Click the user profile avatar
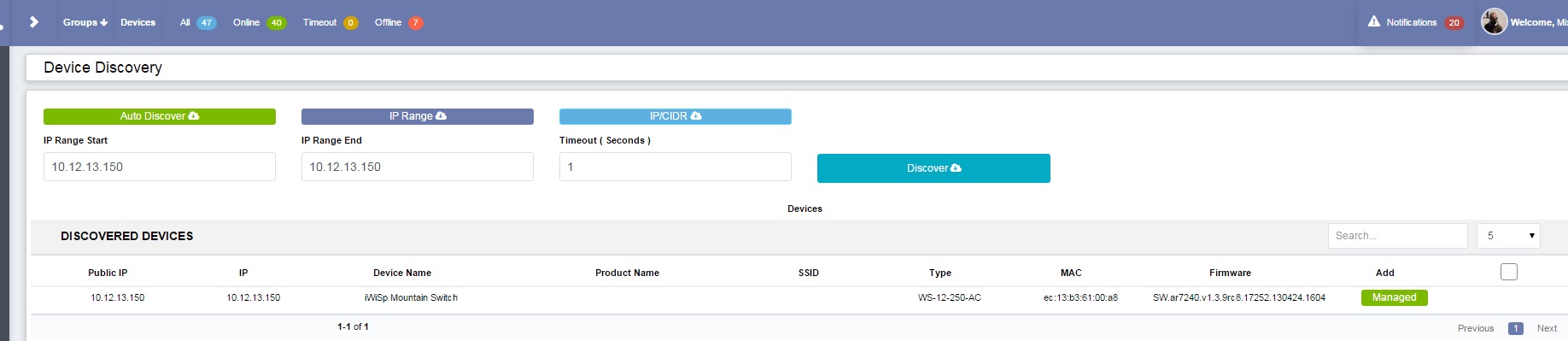 tap(1494, 21)
